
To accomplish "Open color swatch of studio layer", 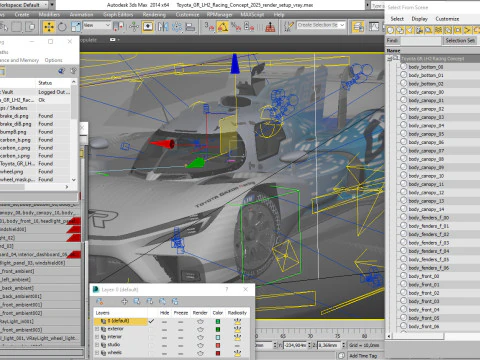I will 218,345.
